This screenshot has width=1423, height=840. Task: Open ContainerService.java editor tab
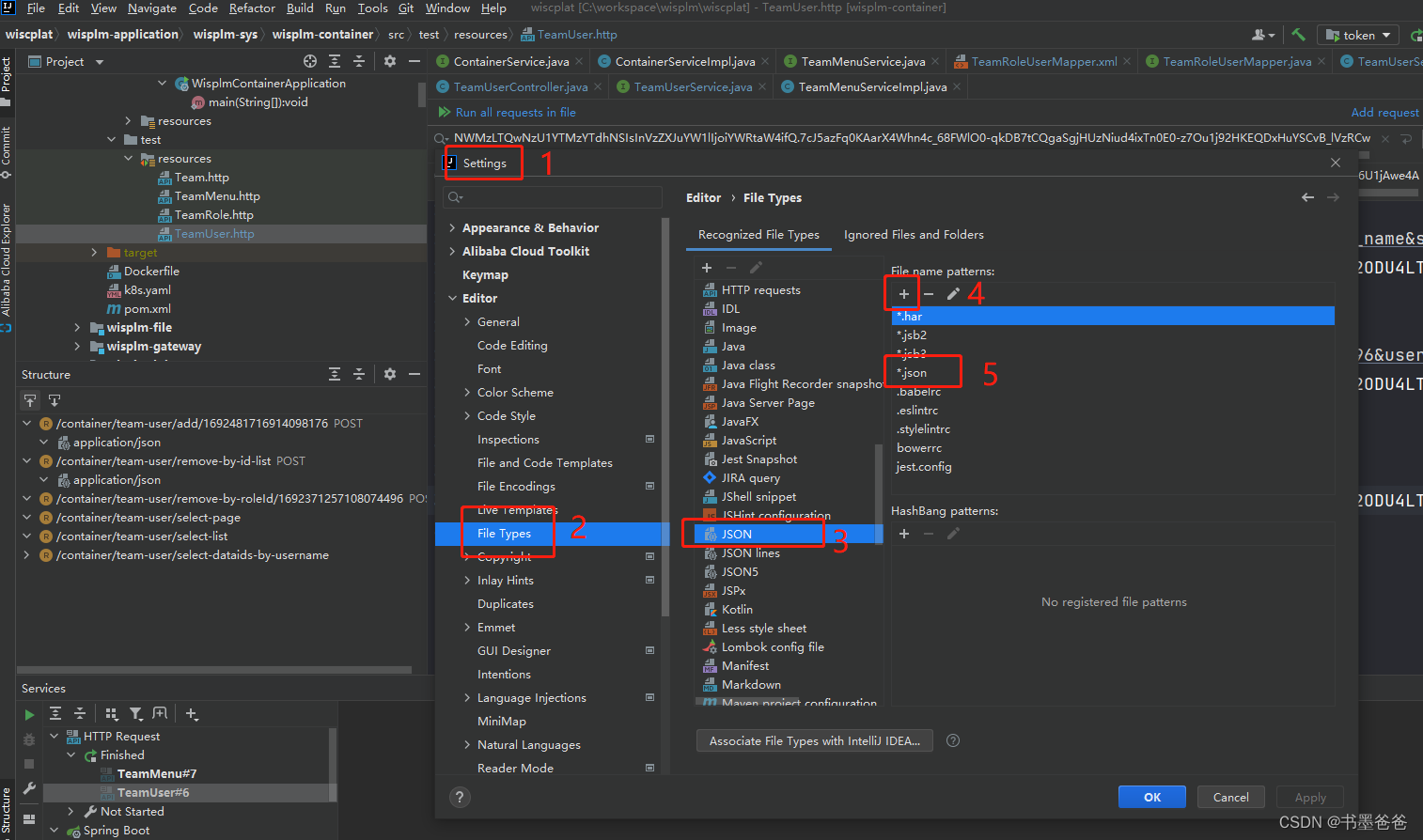click(x=511, y=61)
